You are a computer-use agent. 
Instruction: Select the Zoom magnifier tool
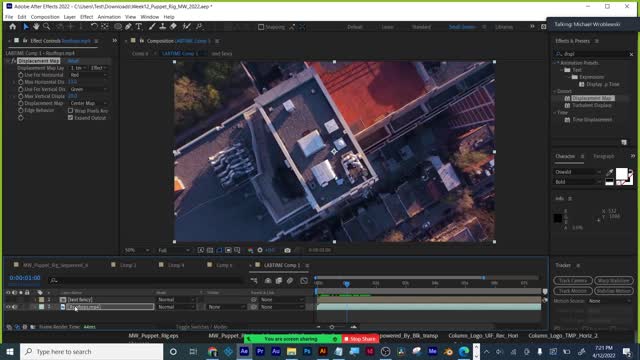47,27
